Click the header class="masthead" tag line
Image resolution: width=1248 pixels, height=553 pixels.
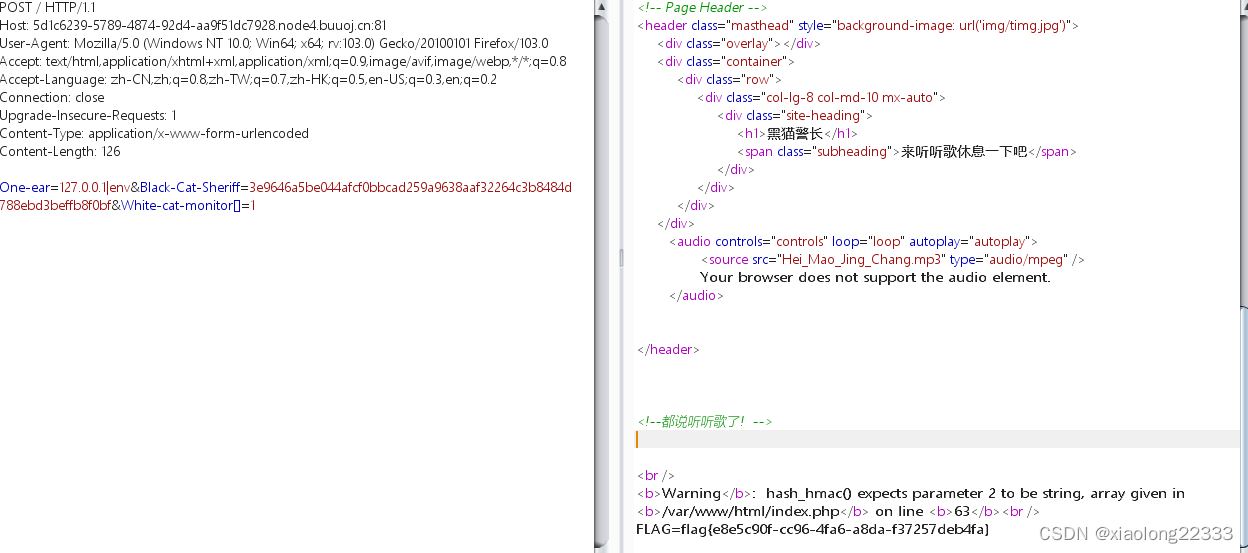(858, 25)
